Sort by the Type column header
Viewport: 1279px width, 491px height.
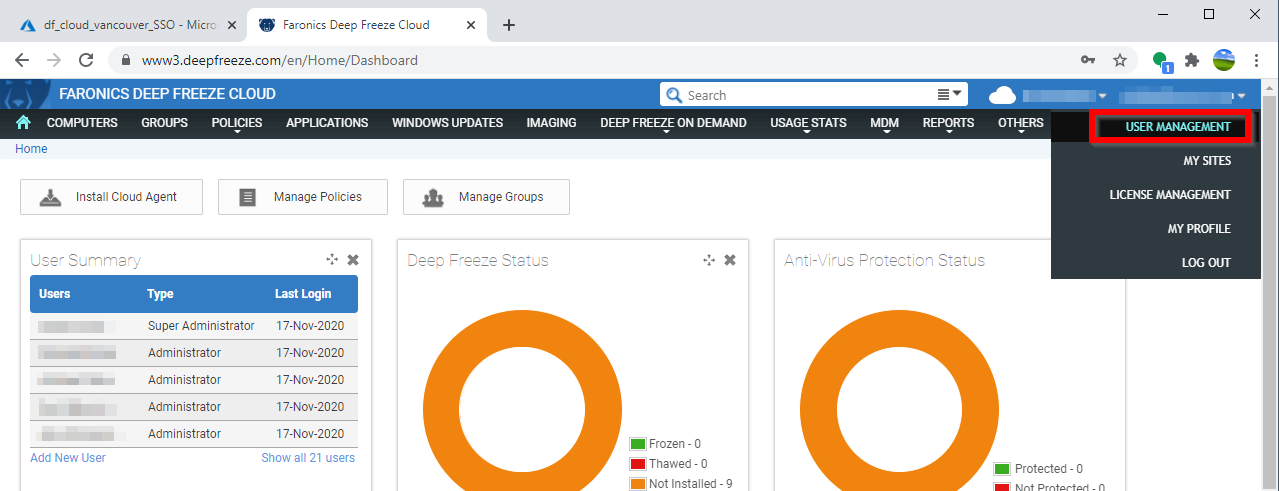[x=160, y=294]
